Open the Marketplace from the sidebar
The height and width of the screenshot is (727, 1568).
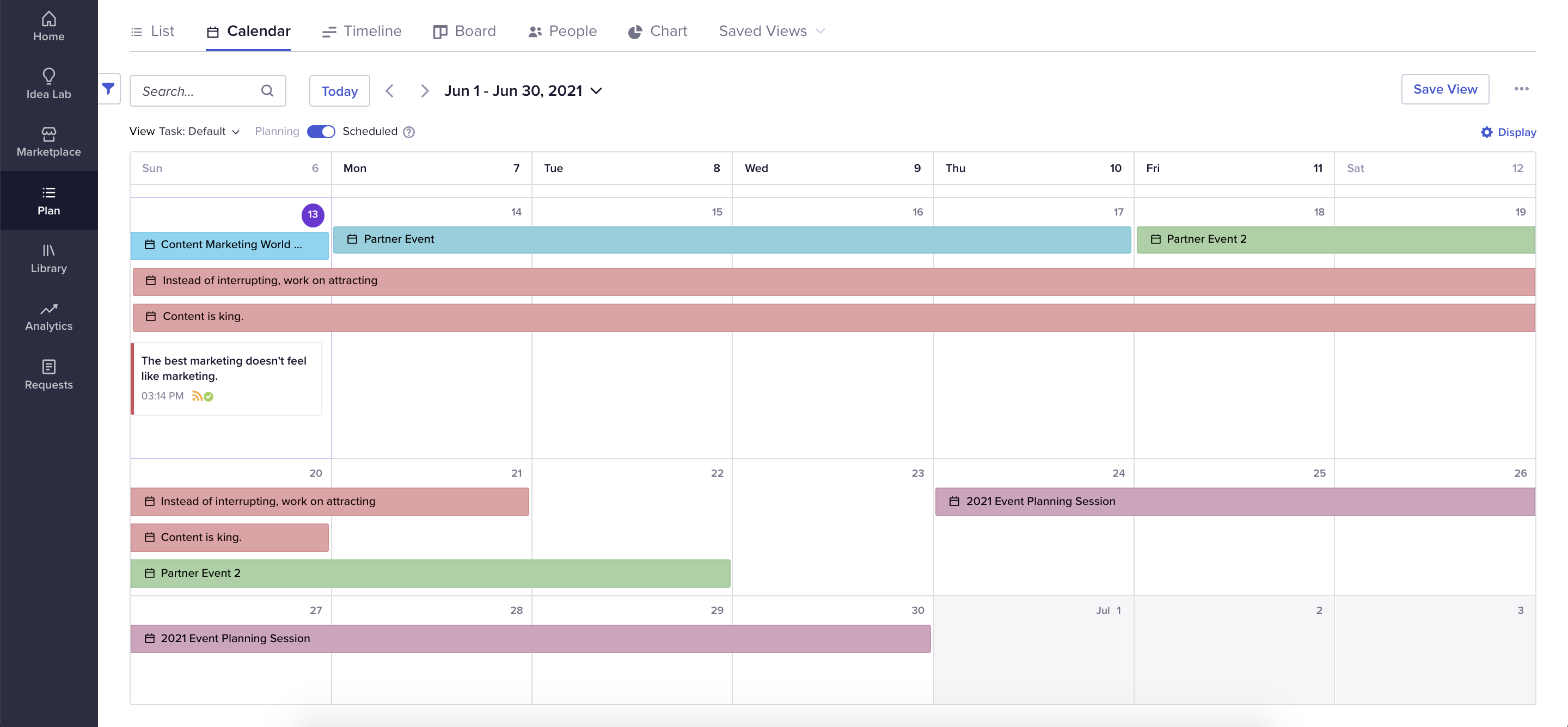[x=48, y=141]
